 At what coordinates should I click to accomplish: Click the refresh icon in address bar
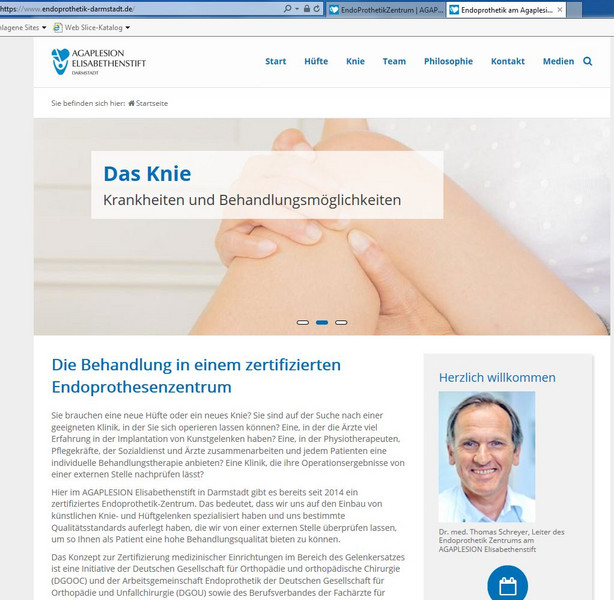tap(317, 9)
